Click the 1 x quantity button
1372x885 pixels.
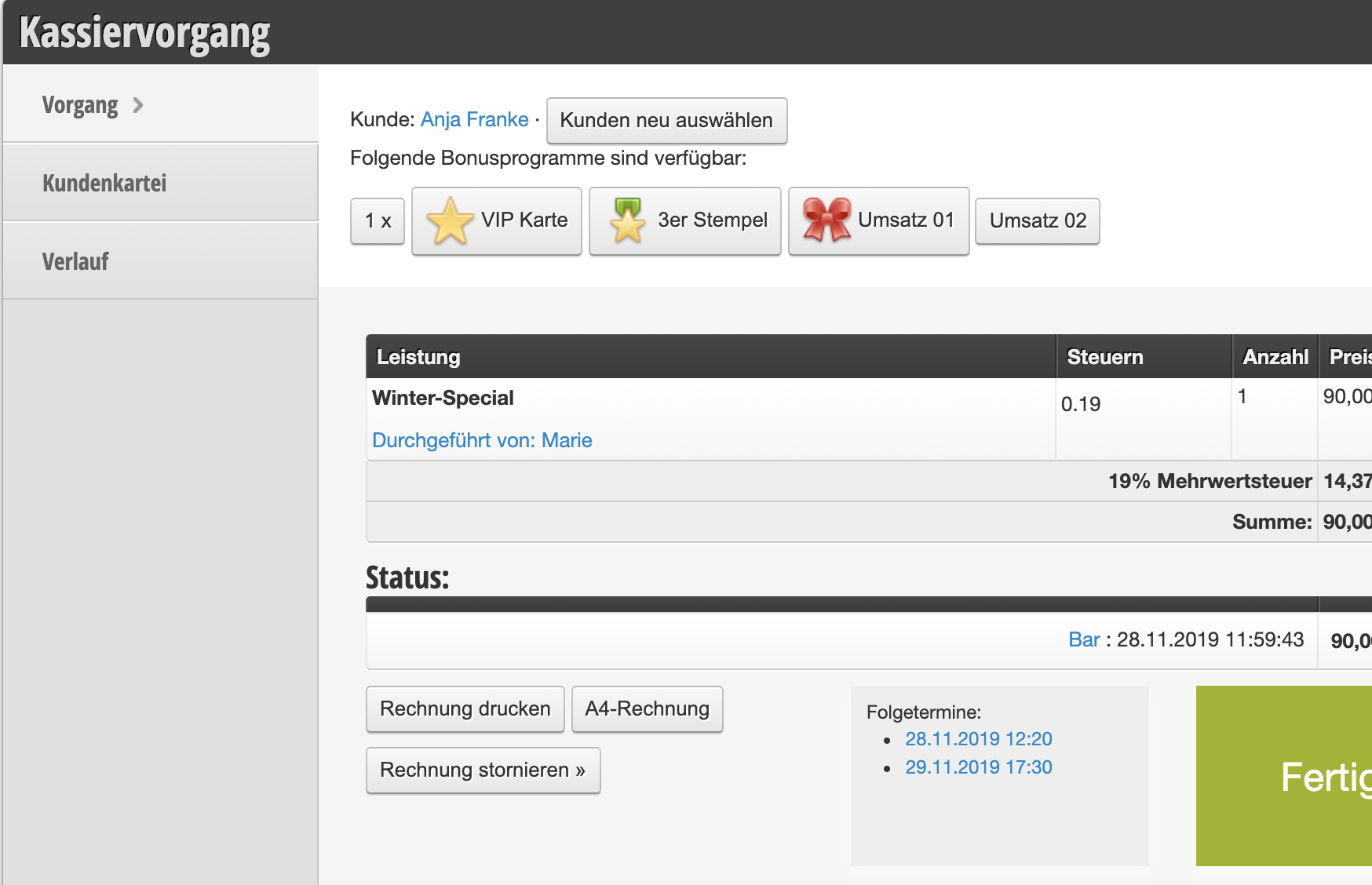(378, 221)
